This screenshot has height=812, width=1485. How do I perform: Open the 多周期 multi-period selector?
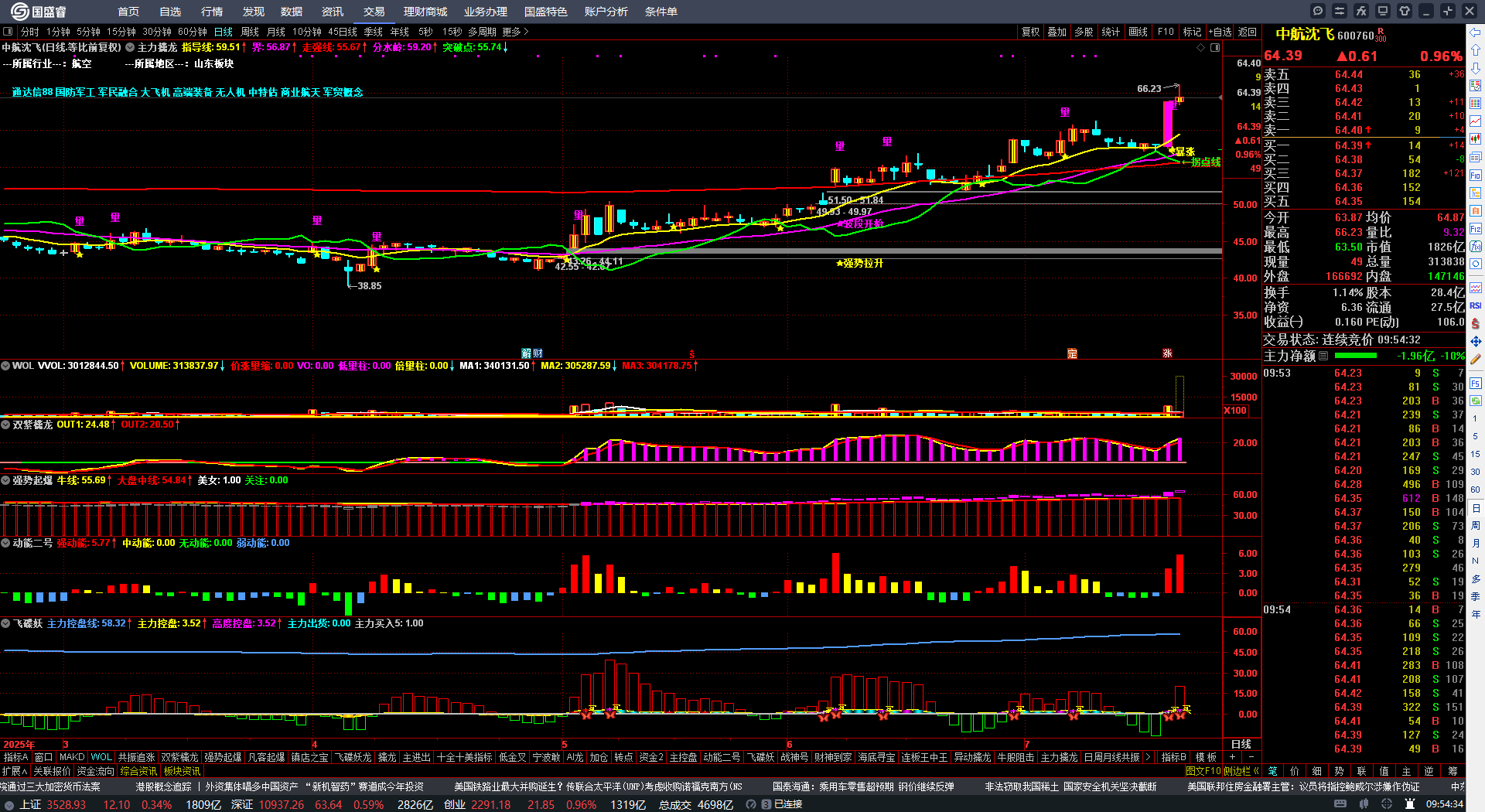482,32
